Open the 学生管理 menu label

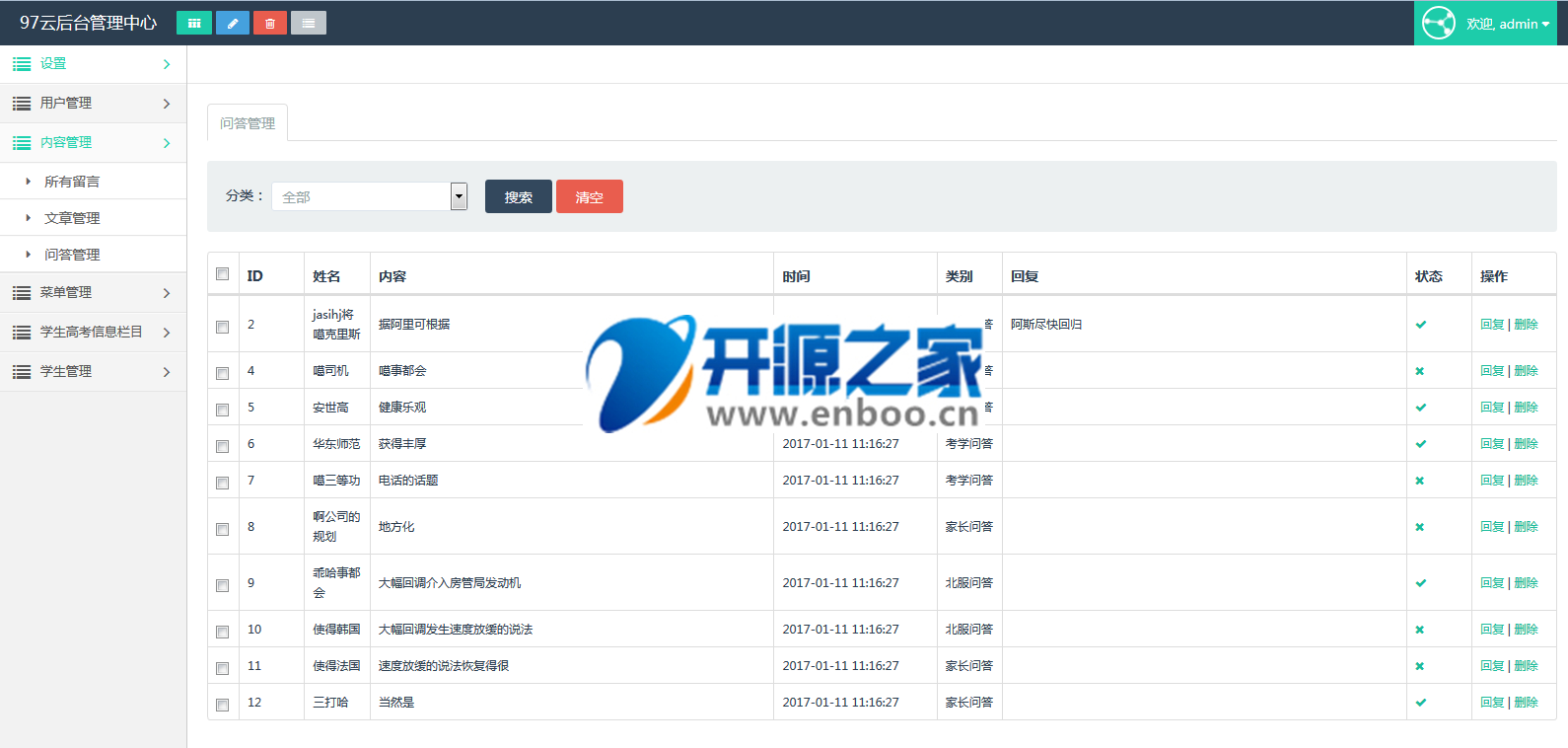click(x=66, y=371)
